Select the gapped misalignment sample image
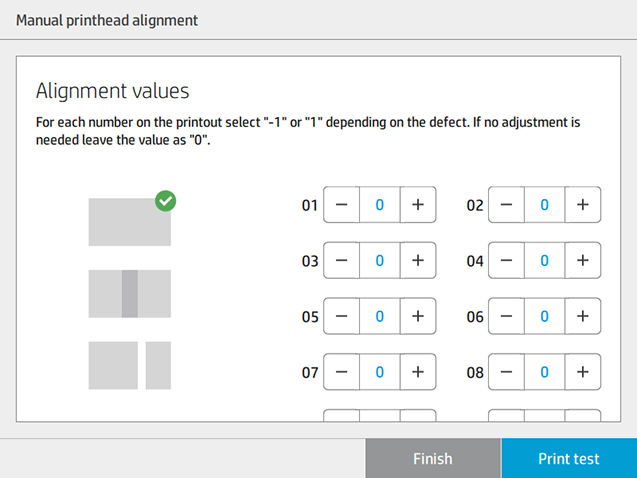 130,365
